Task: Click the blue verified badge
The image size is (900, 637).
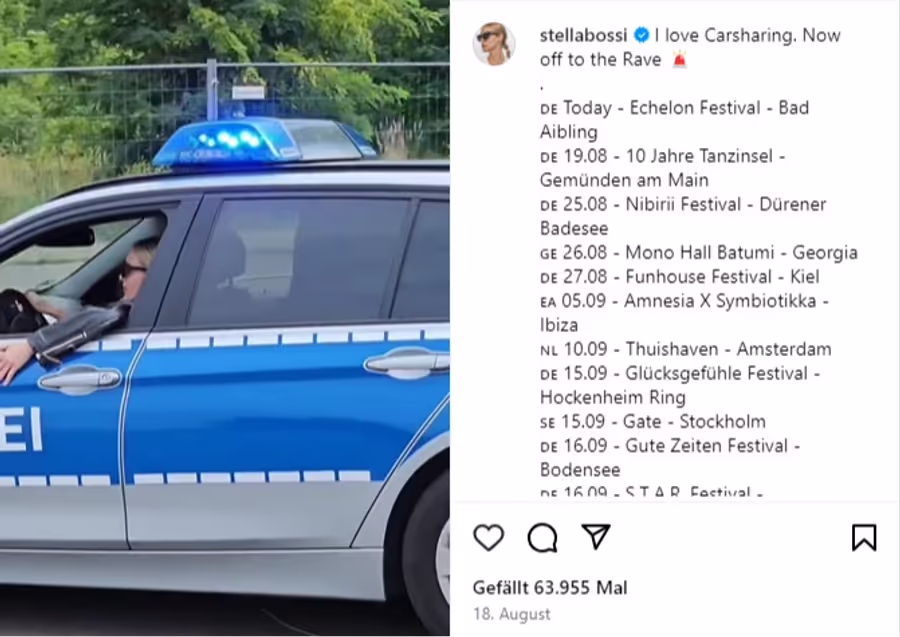Action: pos(641,36)
